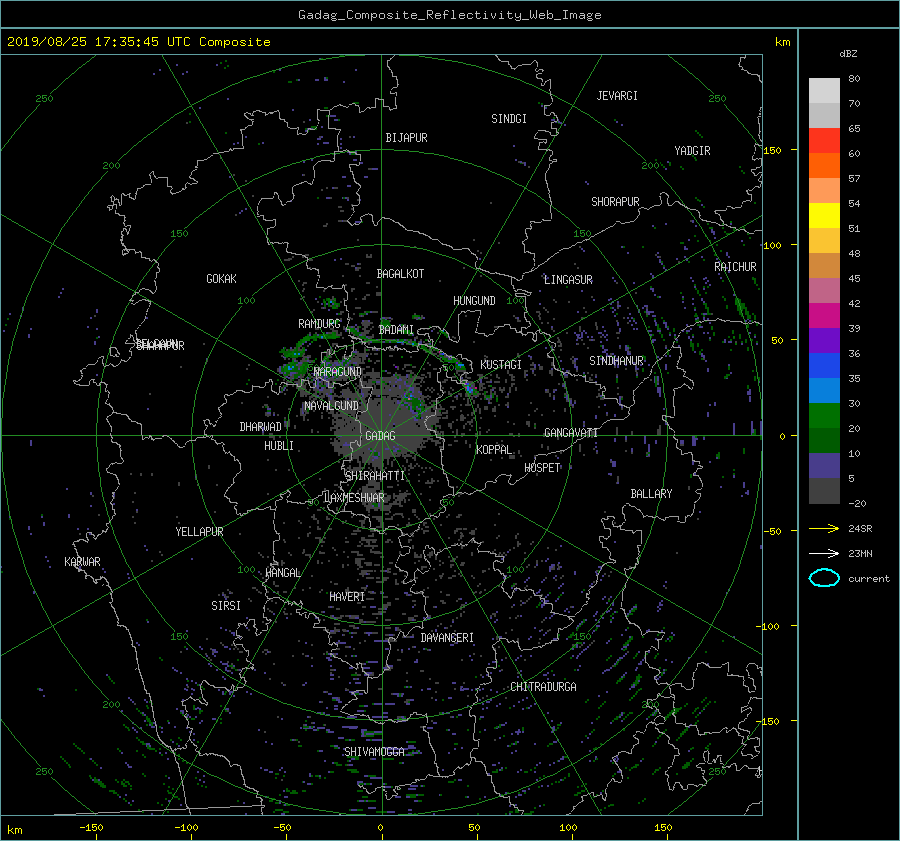Click the SHIVAMOGGA city label
This screenshot has width=900, height=841.
[374, 752]
